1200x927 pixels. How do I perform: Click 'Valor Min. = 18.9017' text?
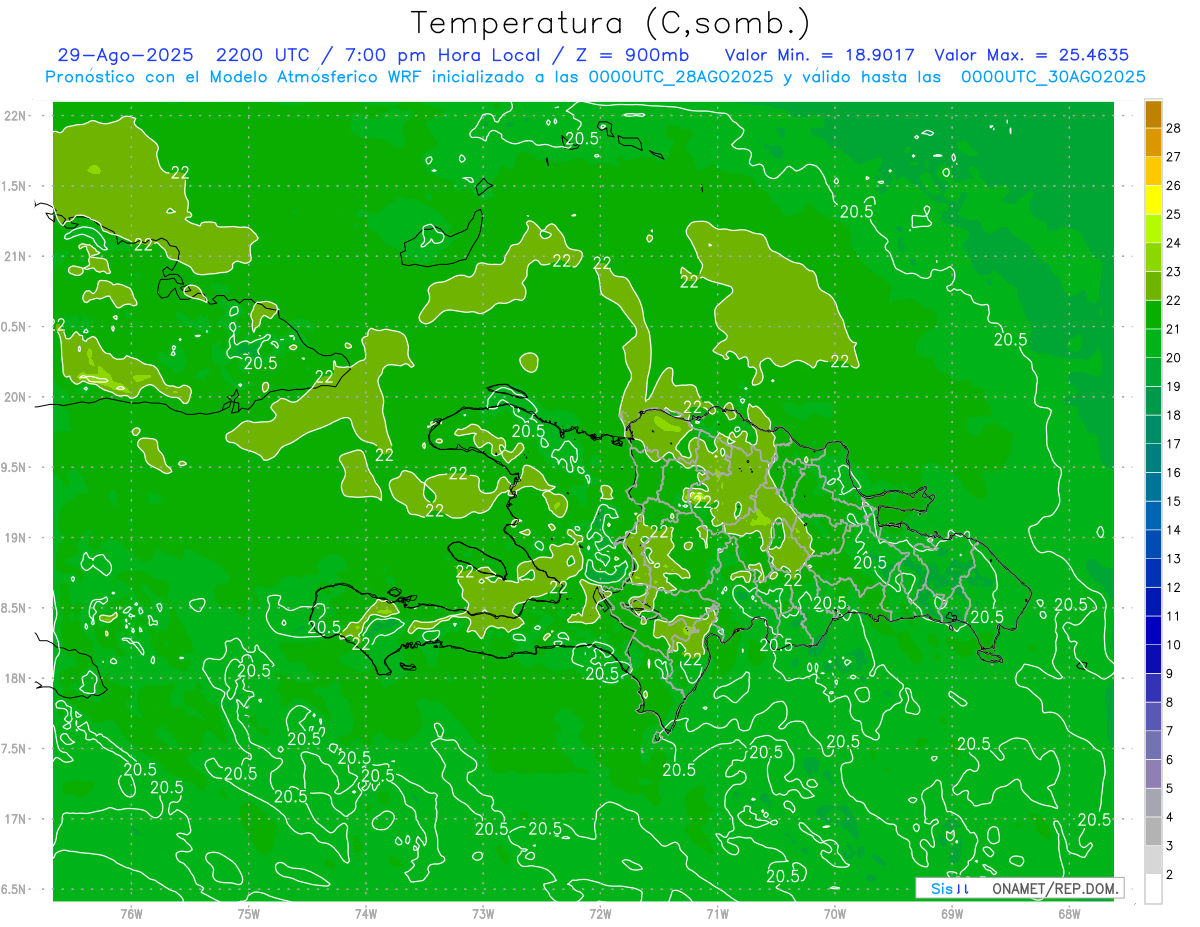coord(820,56)
